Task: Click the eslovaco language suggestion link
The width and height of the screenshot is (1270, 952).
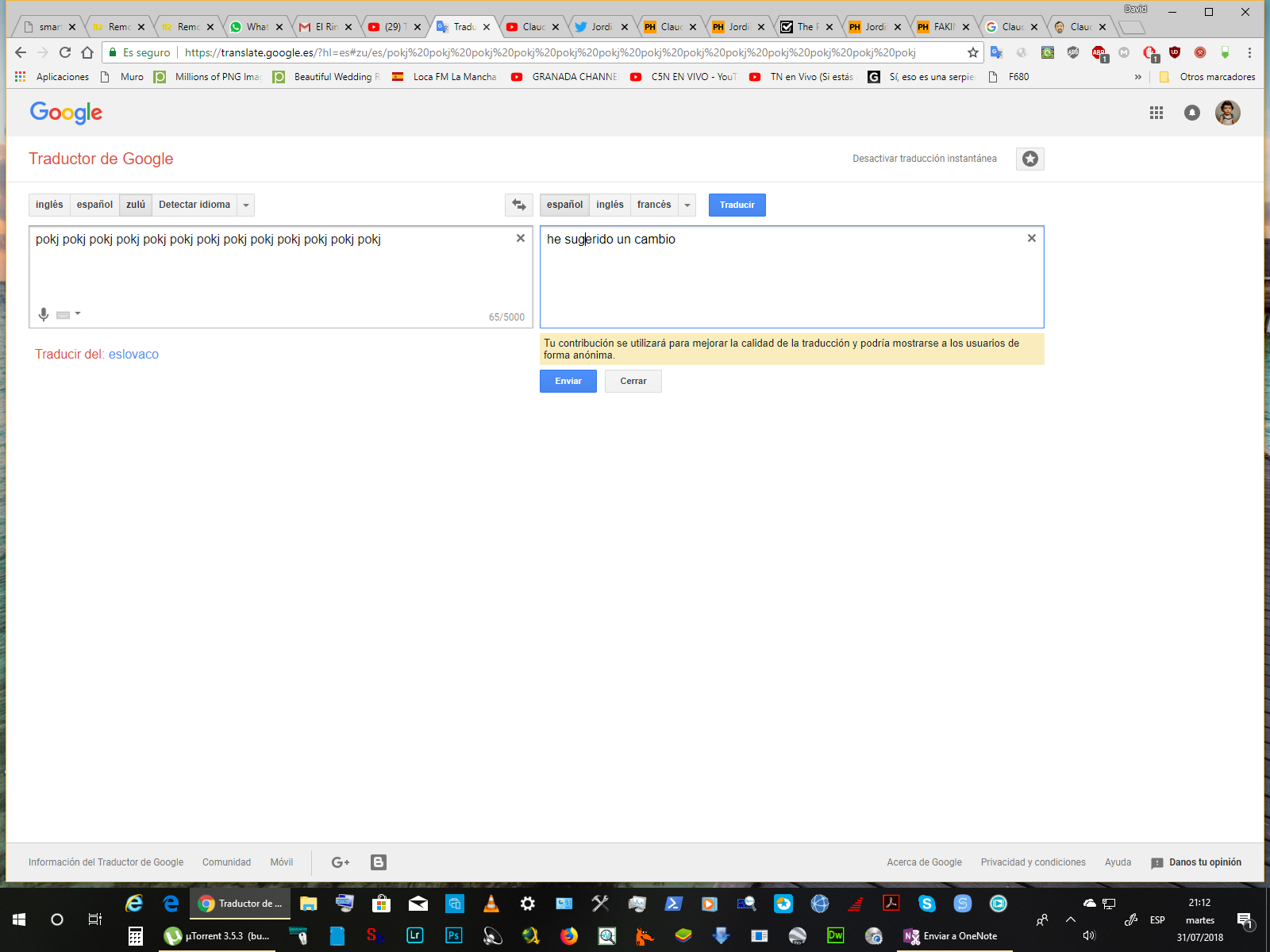Action: pos(133,355)
